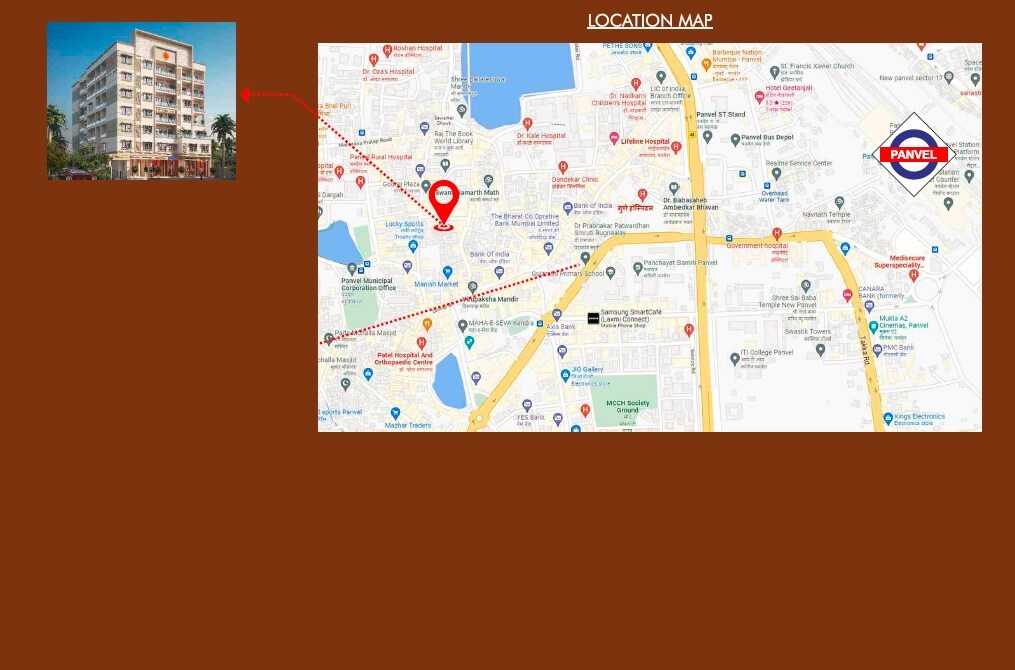Click the Panvel railway station logo
Image resolution: width=1015 pixels, height=670 pixels.
point(913,155)
